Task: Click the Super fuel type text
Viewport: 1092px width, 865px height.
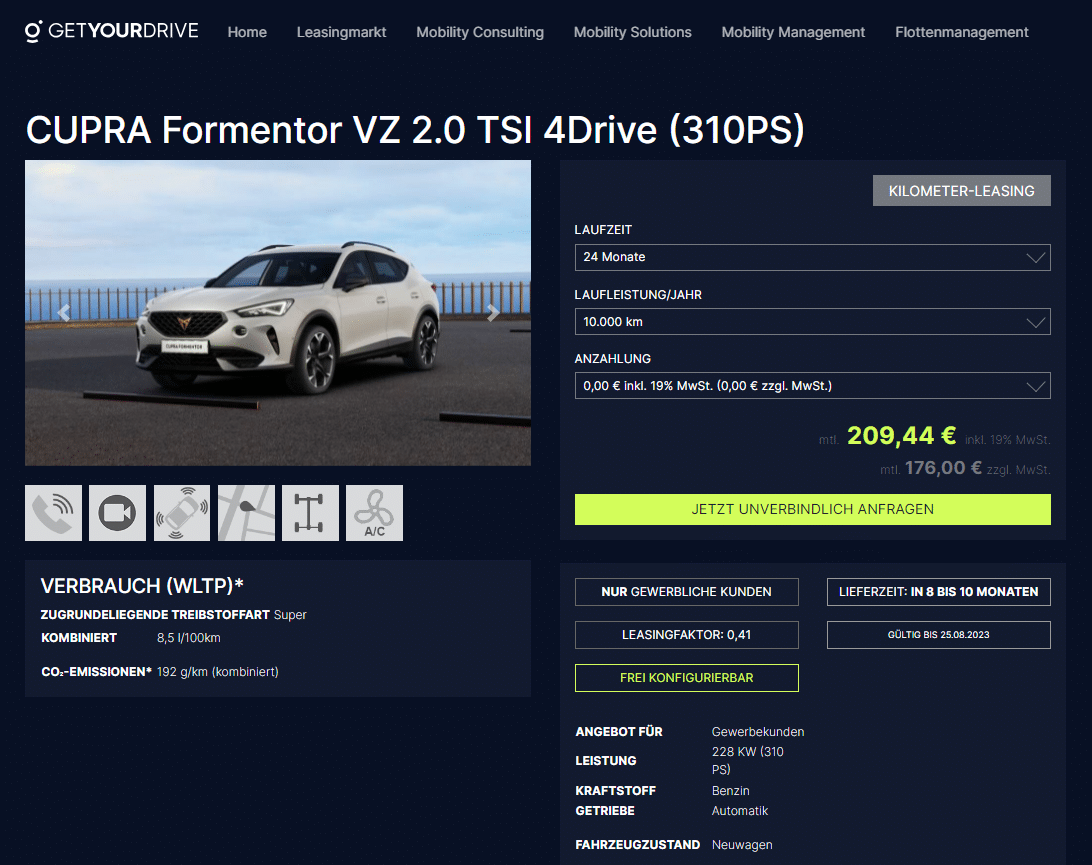Action: pos(290,615)
